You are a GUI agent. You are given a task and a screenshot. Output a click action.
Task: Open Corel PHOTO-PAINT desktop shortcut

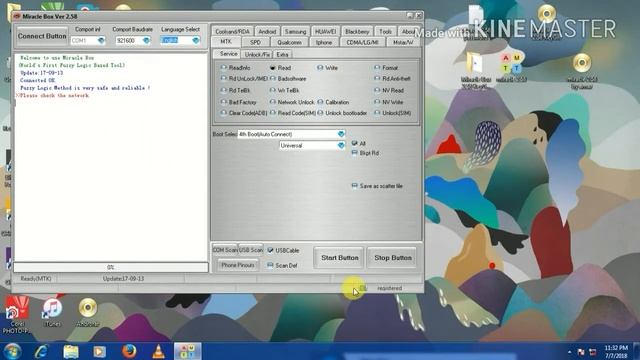(x=17, y=314)
